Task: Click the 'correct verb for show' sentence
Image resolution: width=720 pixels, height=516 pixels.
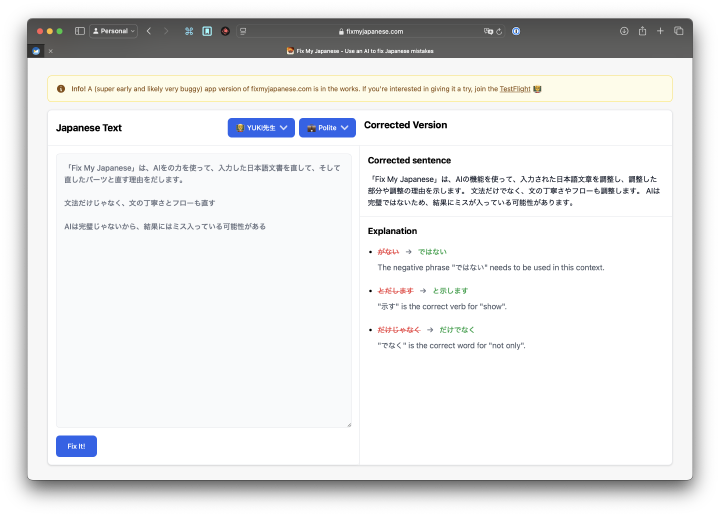Action: pos(442,307)
